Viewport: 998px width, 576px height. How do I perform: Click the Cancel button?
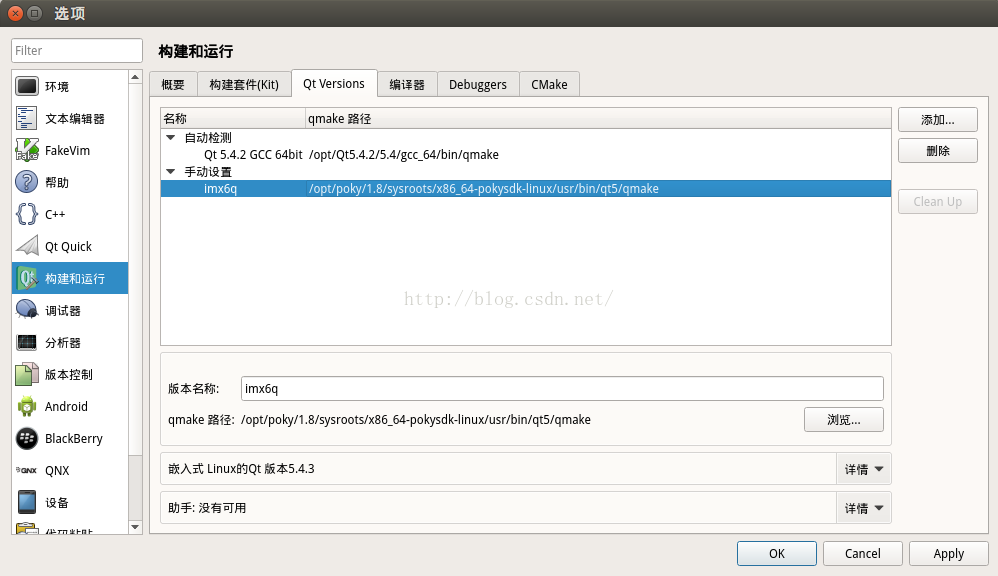point(862,554)
